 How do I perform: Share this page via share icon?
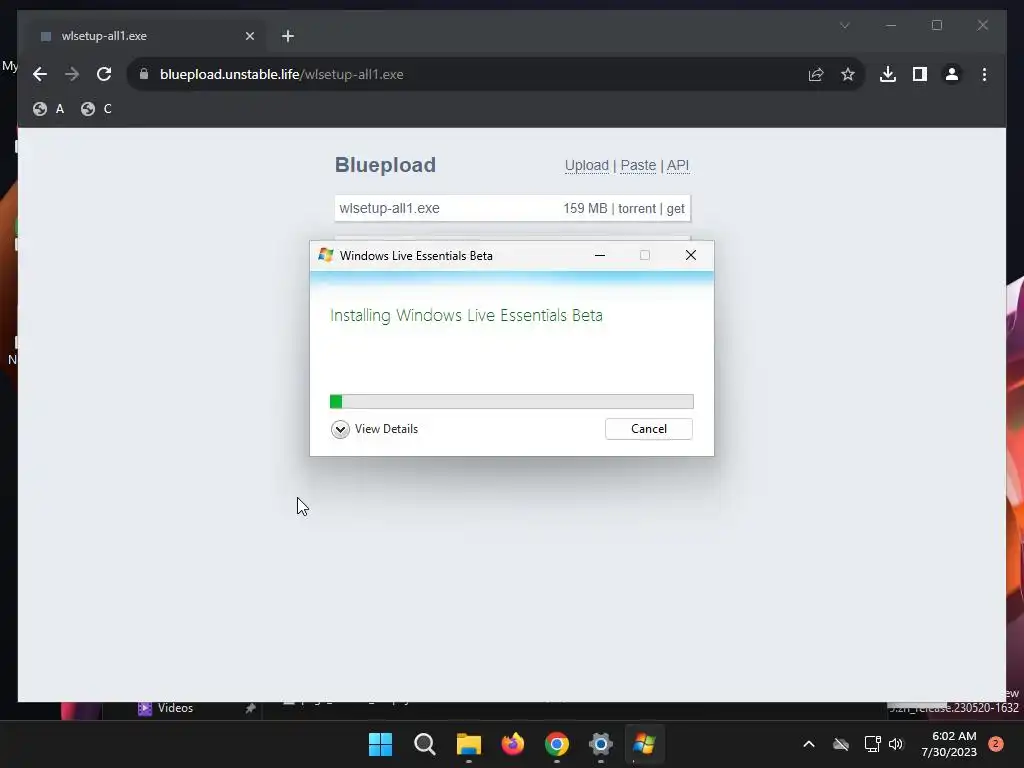[x=816, y=74]
